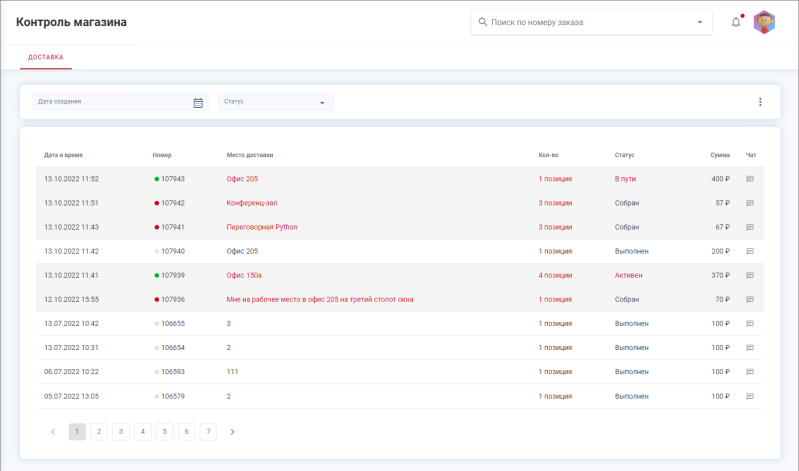
Task: Open the user avatar menu
Action: click(x=764, y=22)
